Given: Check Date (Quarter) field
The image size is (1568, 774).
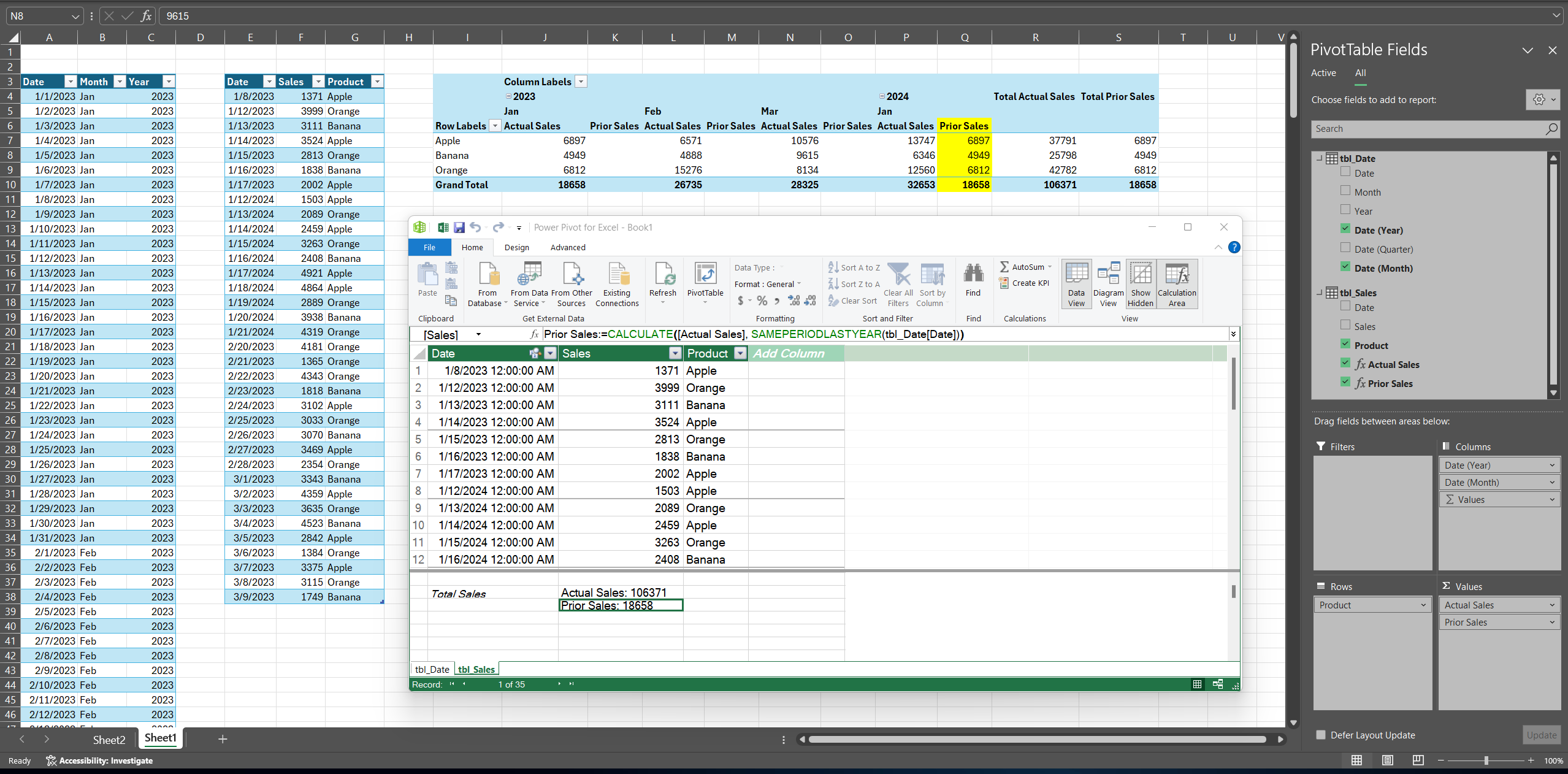Looking at the screenshot, I should click(x=1345, y=248).
